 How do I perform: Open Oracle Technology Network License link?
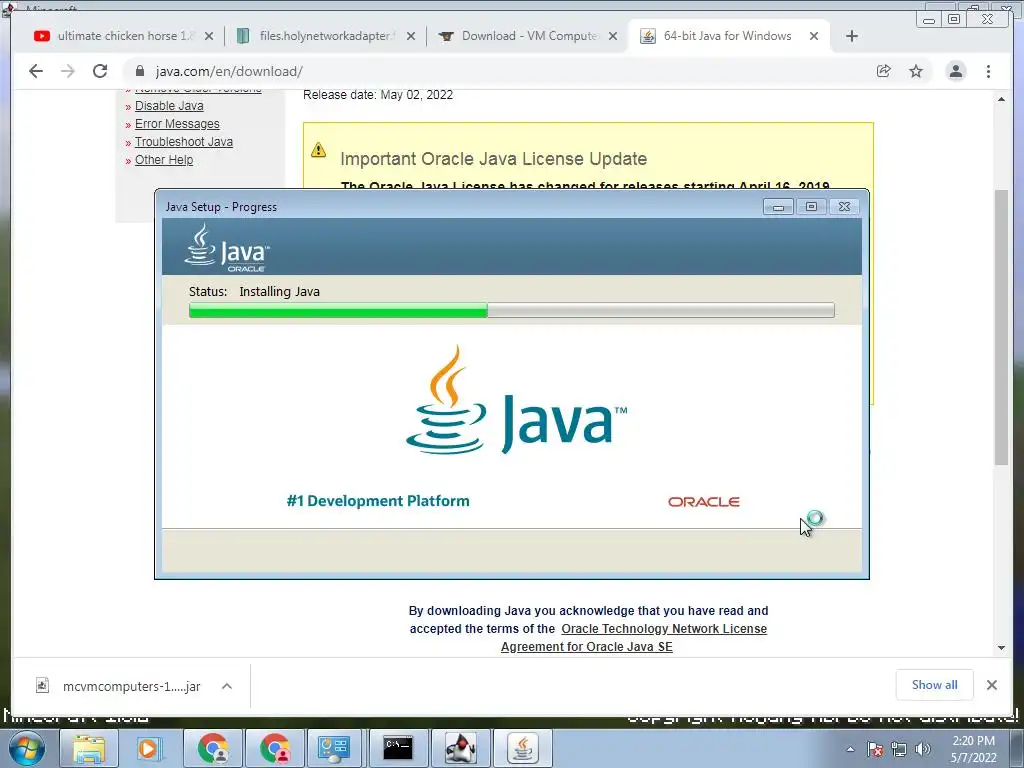click(x=664, y=629)
